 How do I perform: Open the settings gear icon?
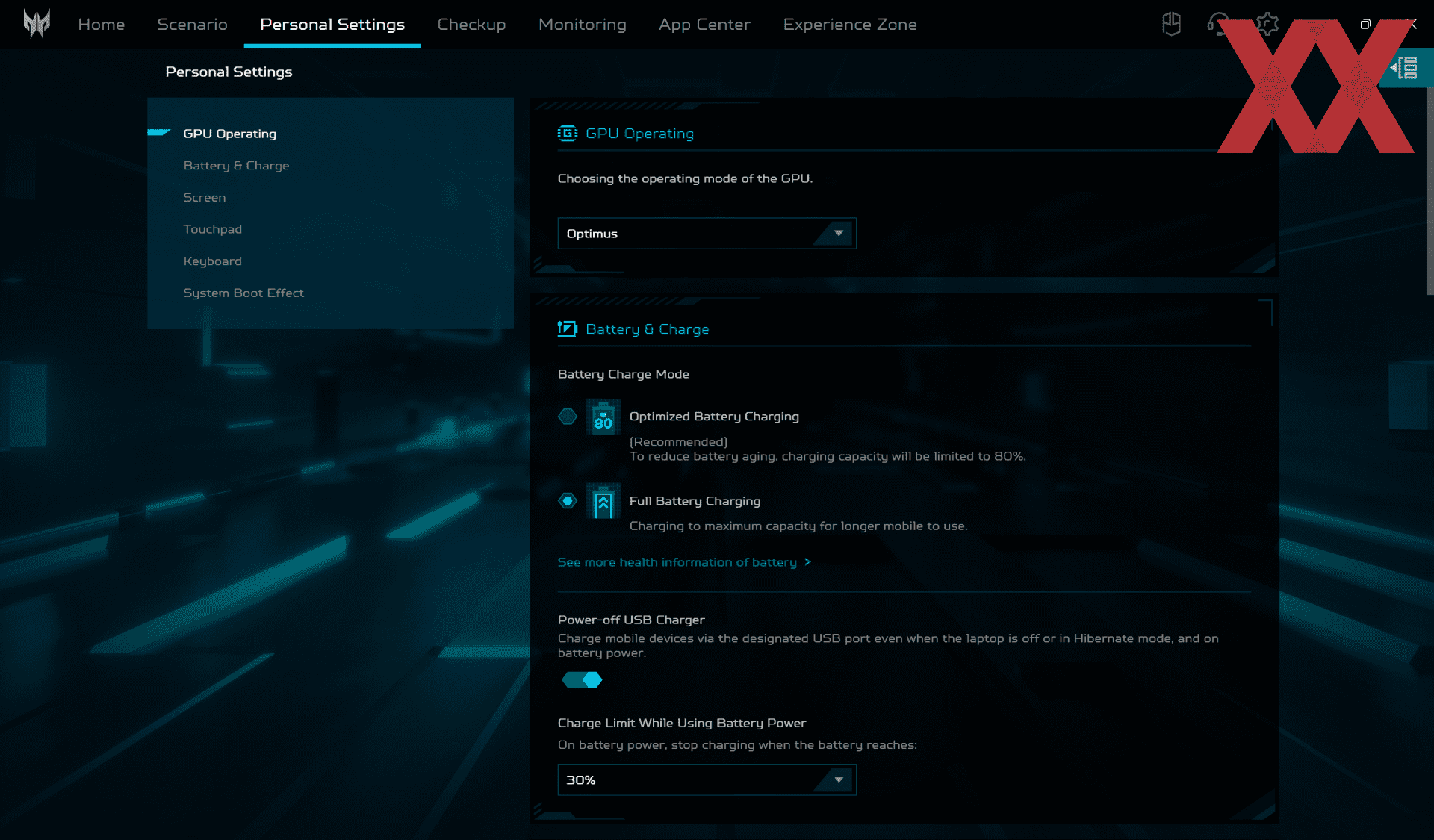coord(1267,24)
